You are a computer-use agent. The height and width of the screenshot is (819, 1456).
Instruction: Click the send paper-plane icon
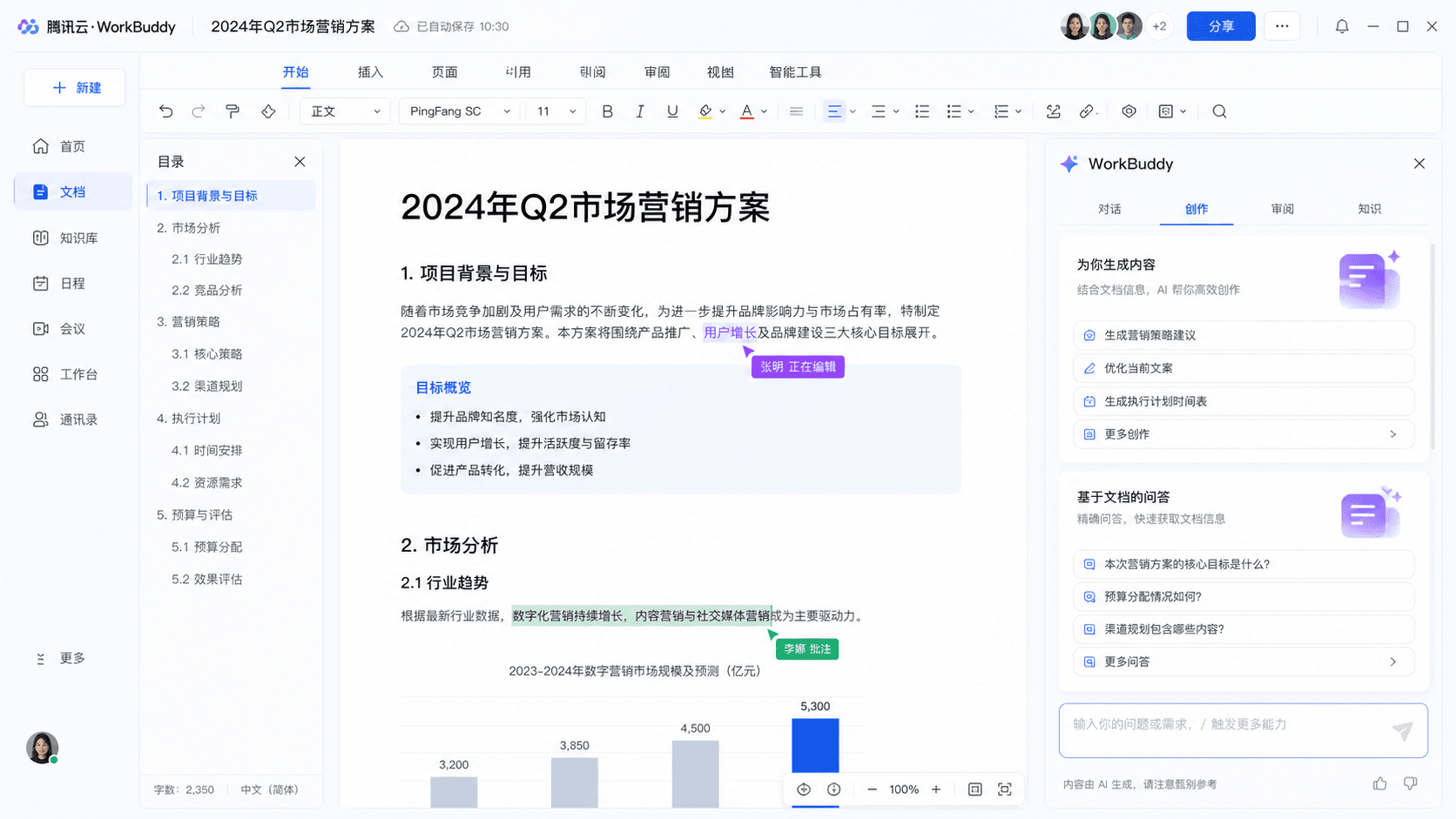click(1402, 731)
